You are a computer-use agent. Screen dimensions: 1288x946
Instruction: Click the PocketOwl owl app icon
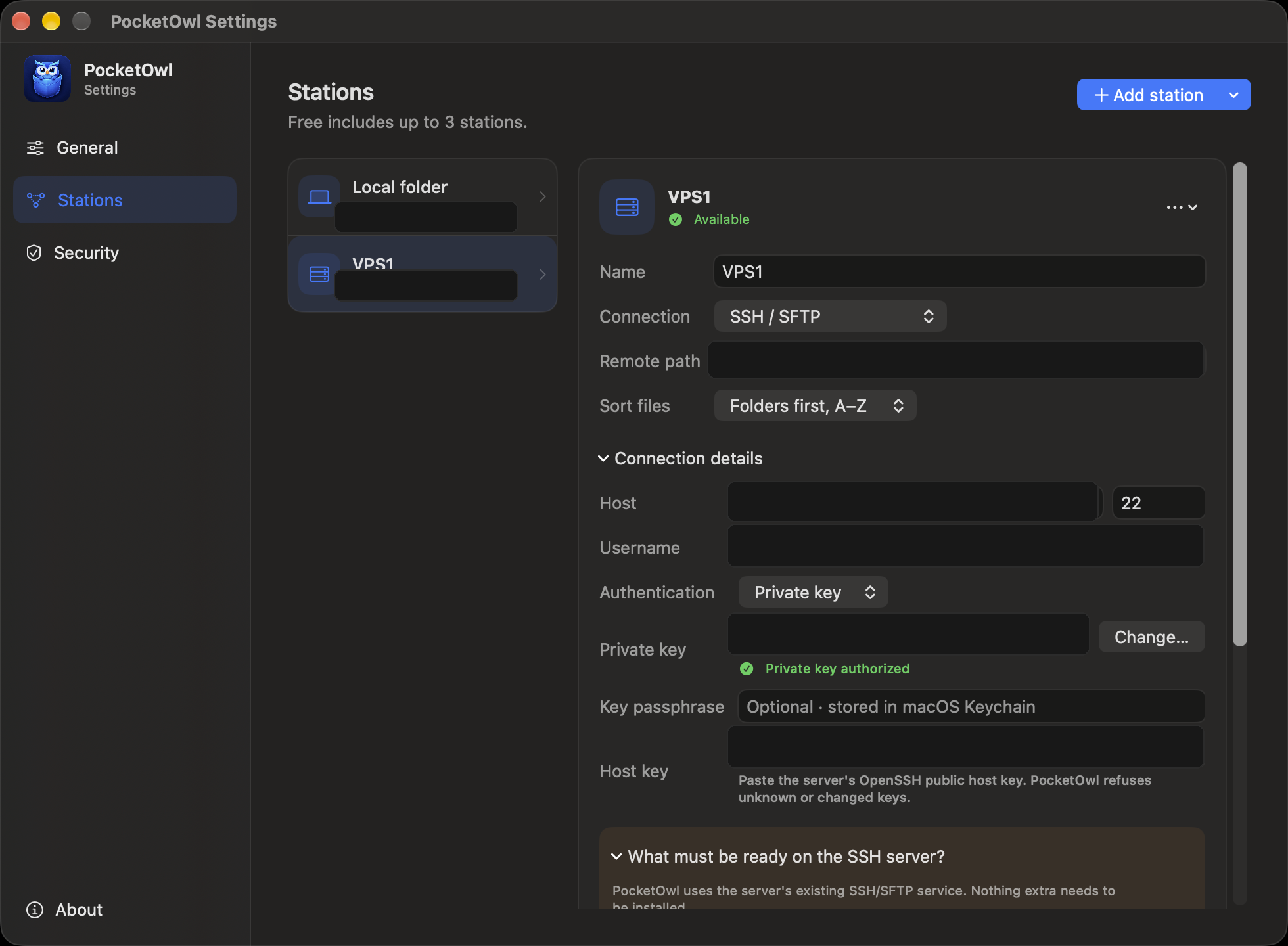point(47,79)
